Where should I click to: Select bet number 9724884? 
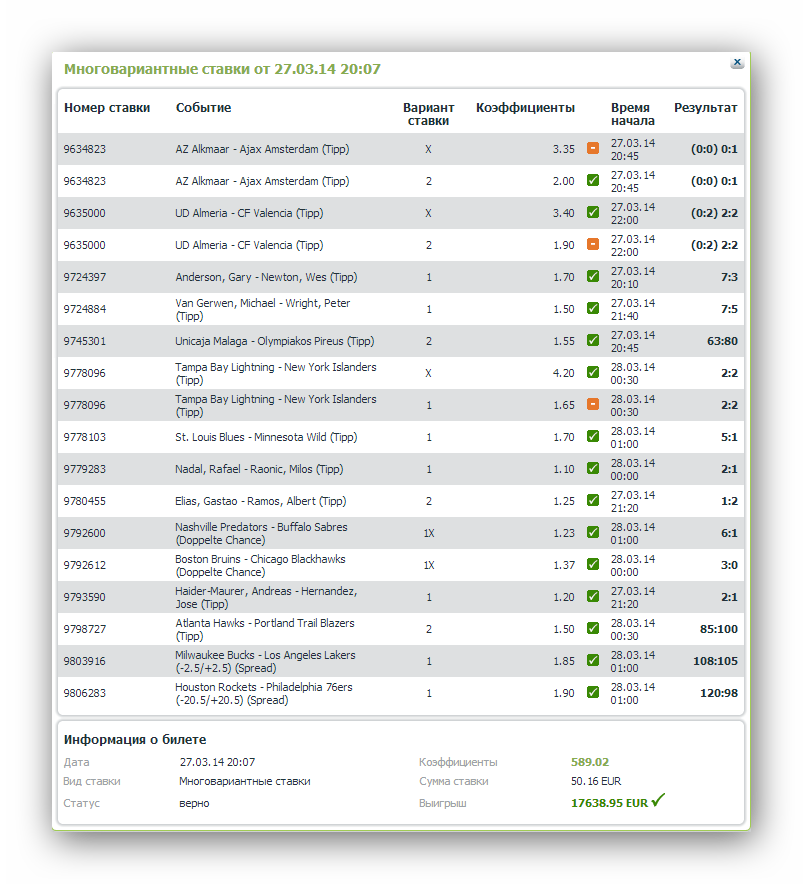85,309
